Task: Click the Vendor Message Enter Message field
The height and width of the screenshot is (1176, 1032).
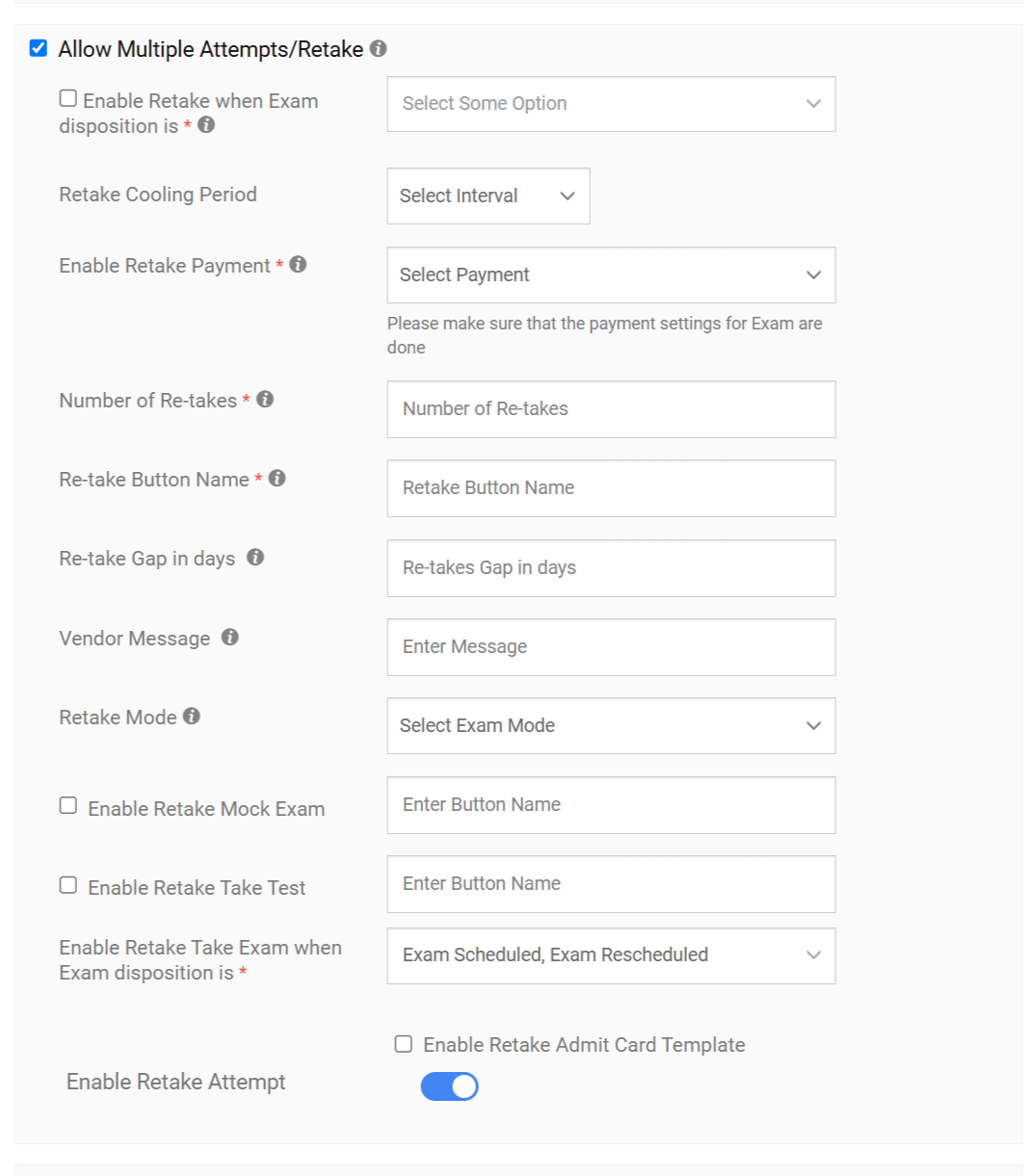Action: (x=611, y=647)
